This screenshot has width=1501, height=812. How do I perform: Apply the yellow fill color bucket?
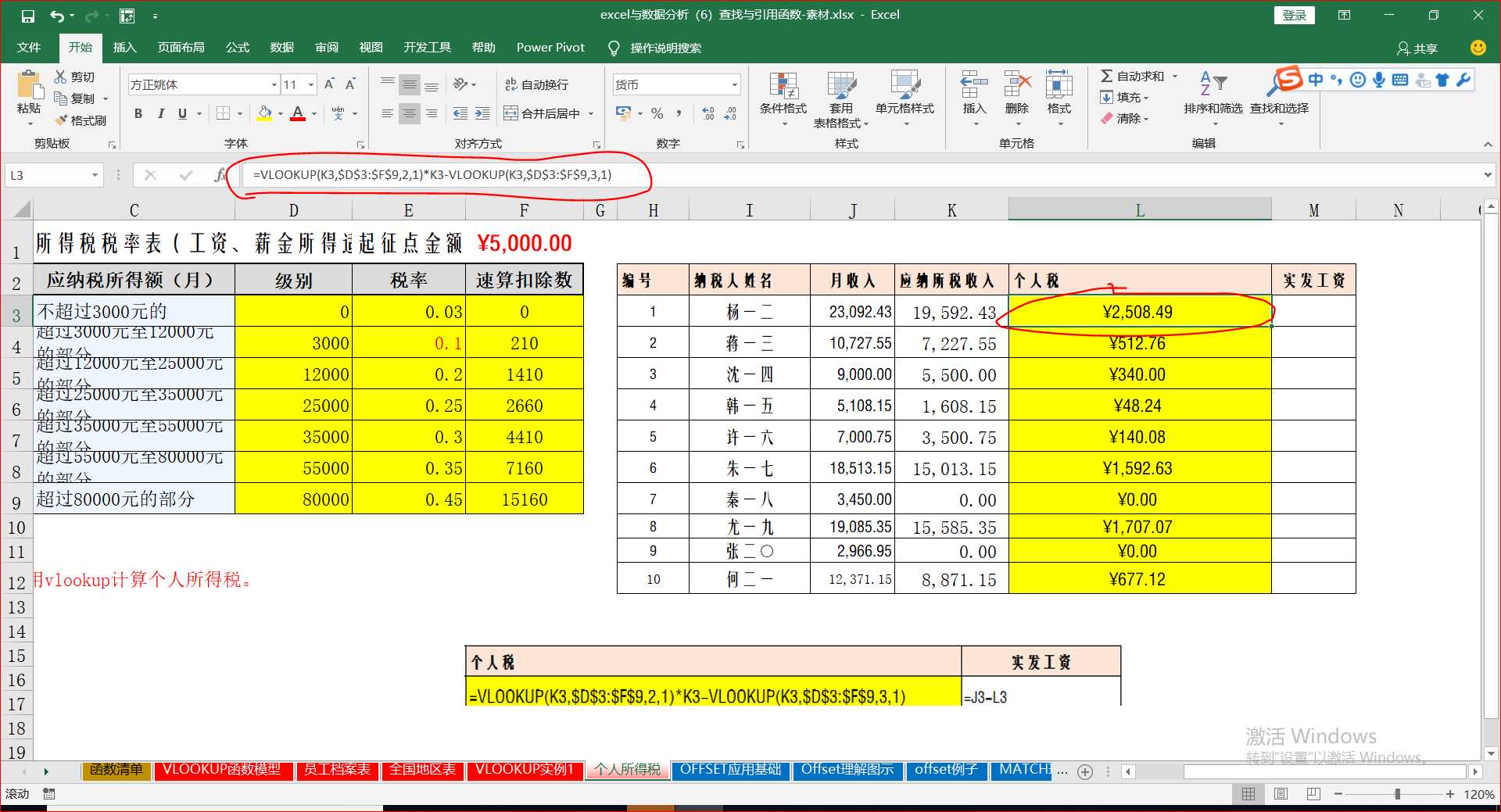coord(264,113)
